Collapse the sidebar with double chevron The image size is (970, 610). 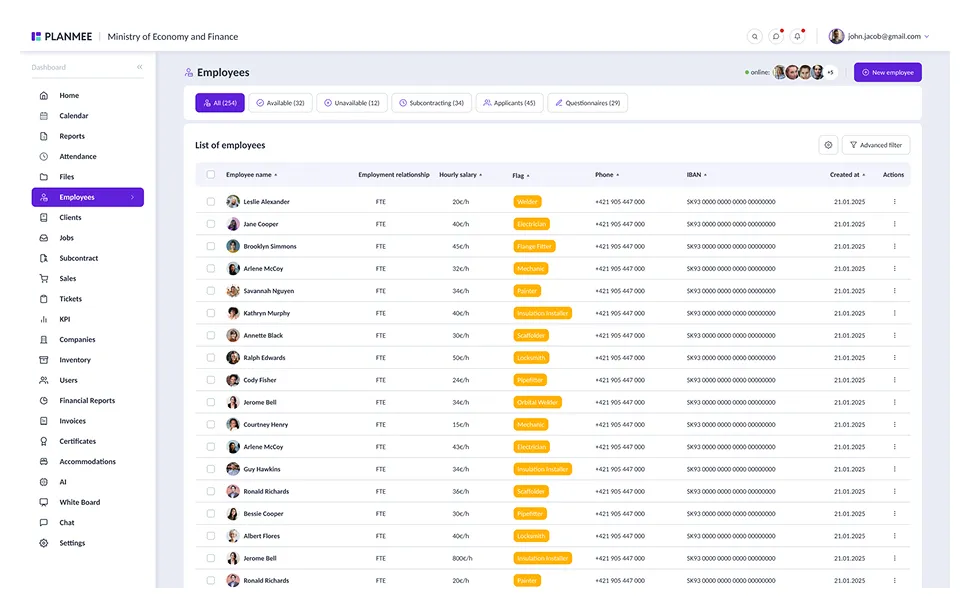139,67
